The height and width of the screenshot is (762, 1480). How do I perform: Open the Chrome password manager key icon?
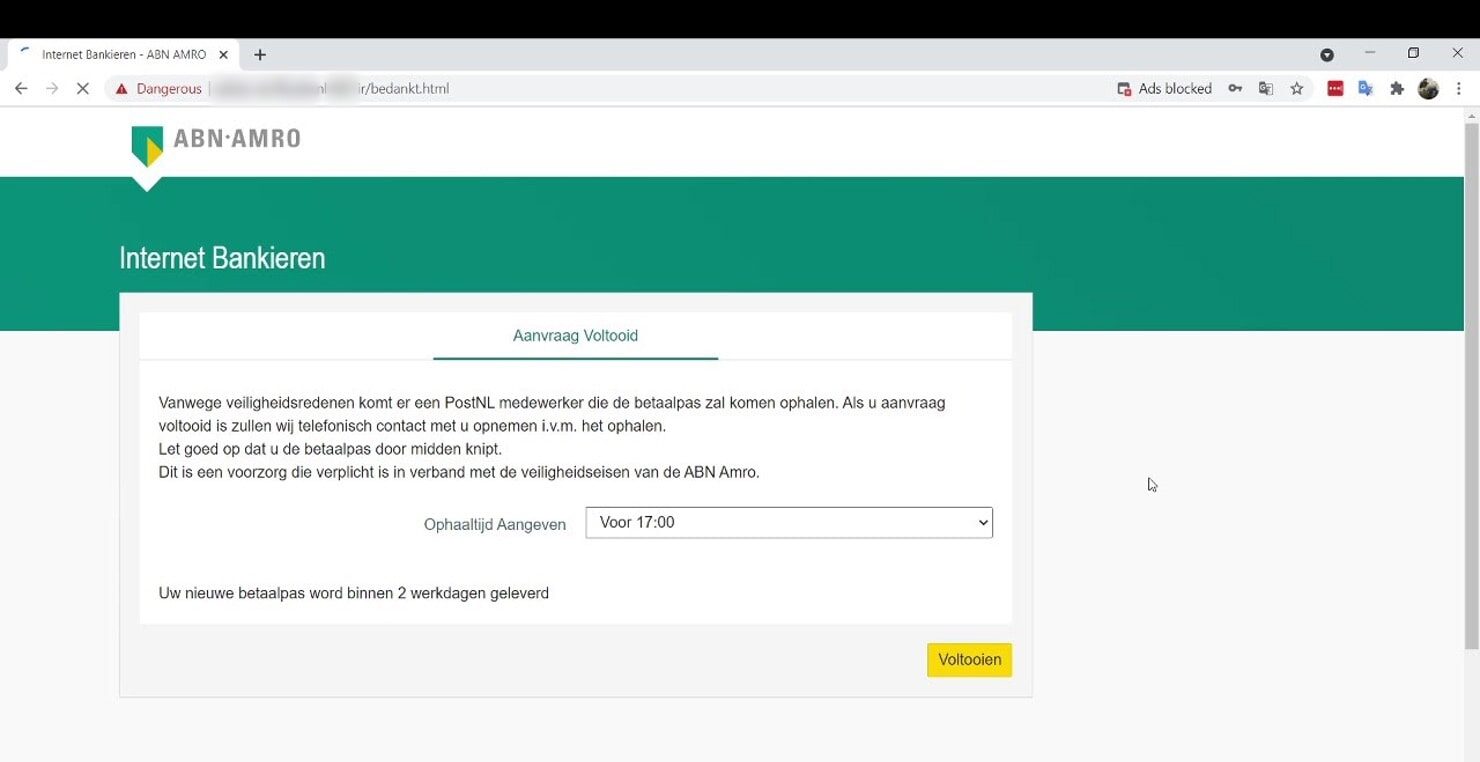1235,88
